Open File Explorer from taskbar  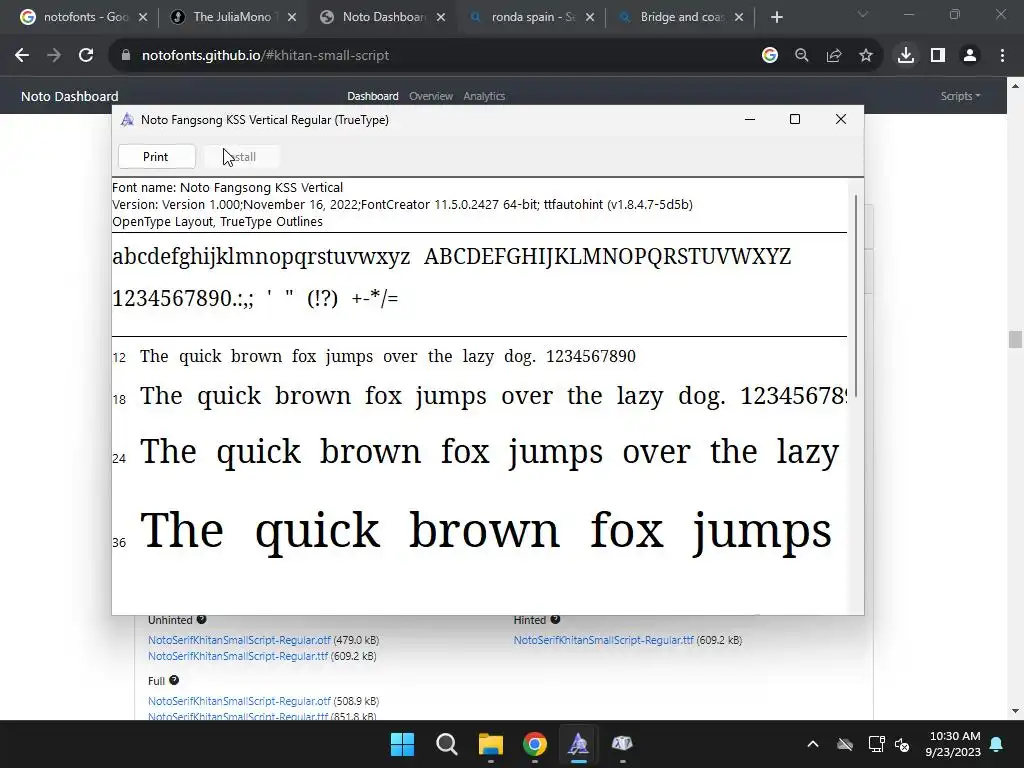[x=490, y=744]
